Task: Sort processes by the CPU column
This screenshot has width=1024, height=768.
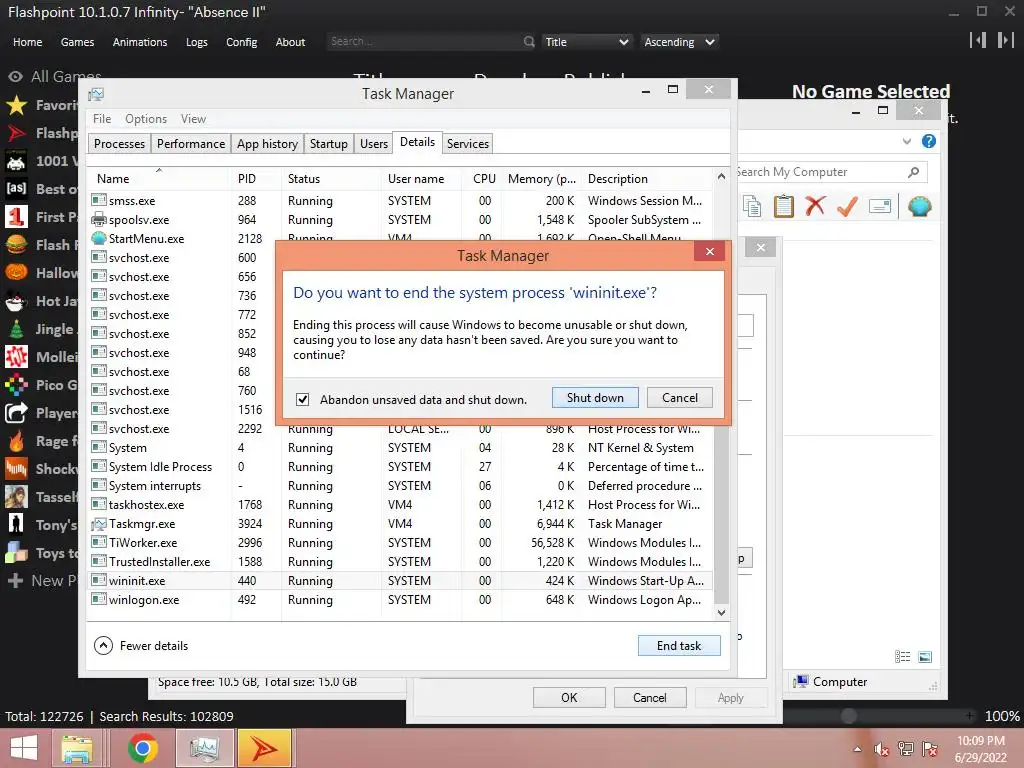Action: pos(484,178)
